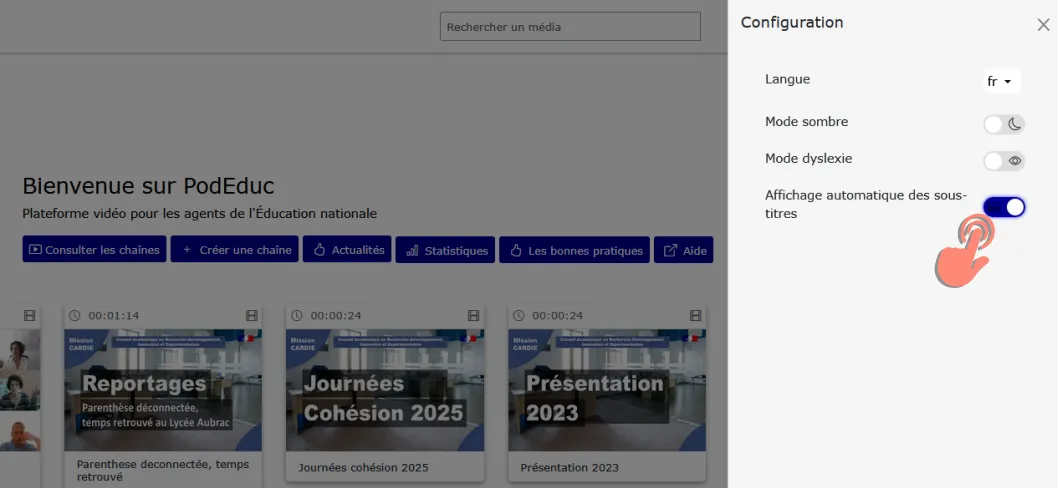Viewport: 1058px width, 488px height.
Task: Open the Aide external link
Action: pyautogui.click(x=684, y=250)
